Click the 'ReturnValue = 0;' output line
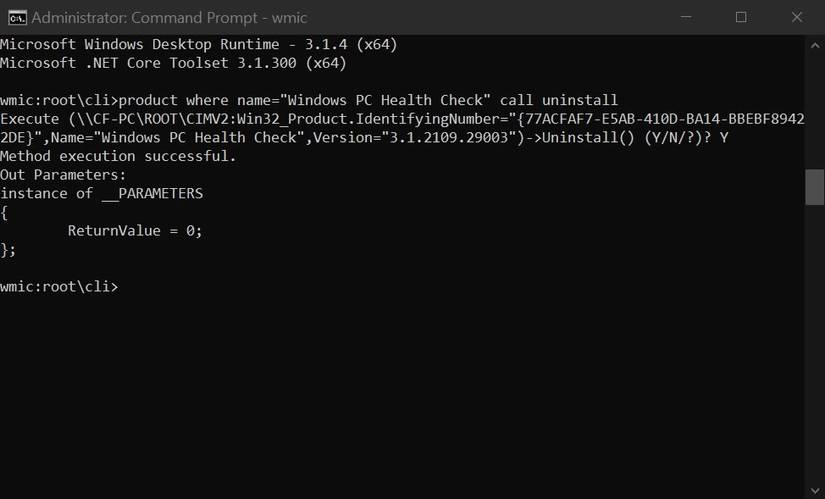Image resolution: width=825 pixels, height=499 pixels. pyautogui.click(x=135, y=231)
